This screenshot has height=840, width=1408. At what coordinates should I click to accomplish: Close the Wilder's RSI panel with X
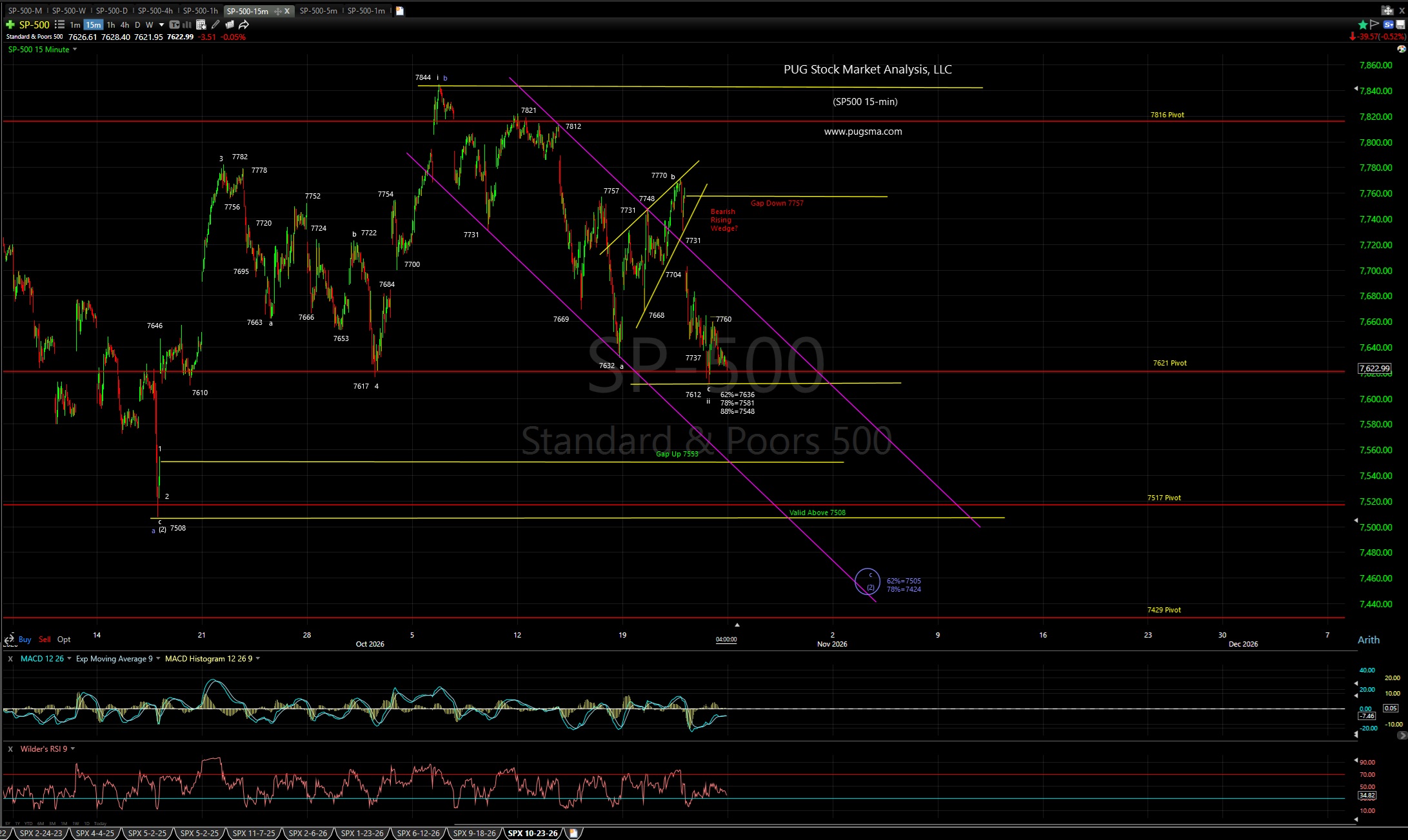coord(10,749)
